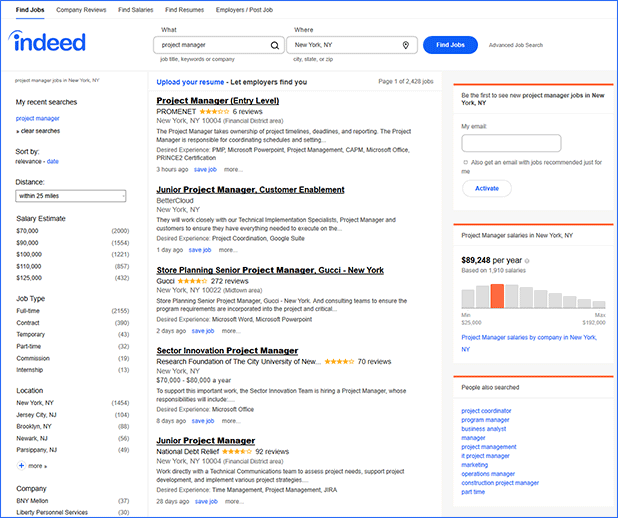This screenshot has width=618, height=518.
Task: Filter job type by Part-time
Action: 28,347
